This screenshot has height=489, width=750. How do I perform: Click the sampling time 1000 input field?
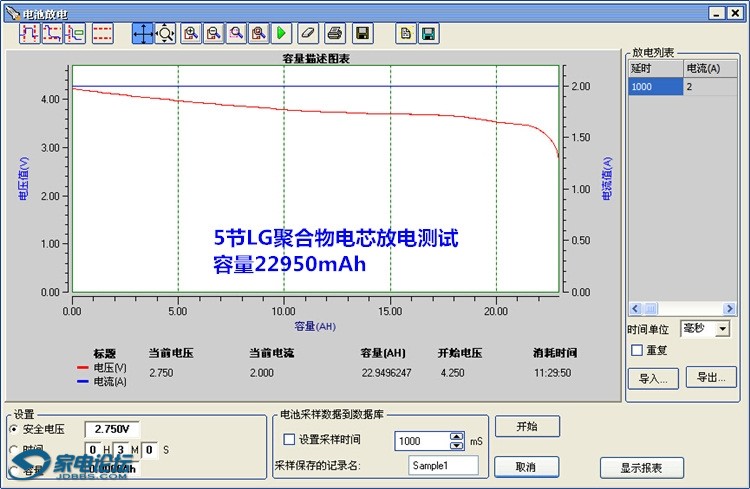[x=423, y=441]
